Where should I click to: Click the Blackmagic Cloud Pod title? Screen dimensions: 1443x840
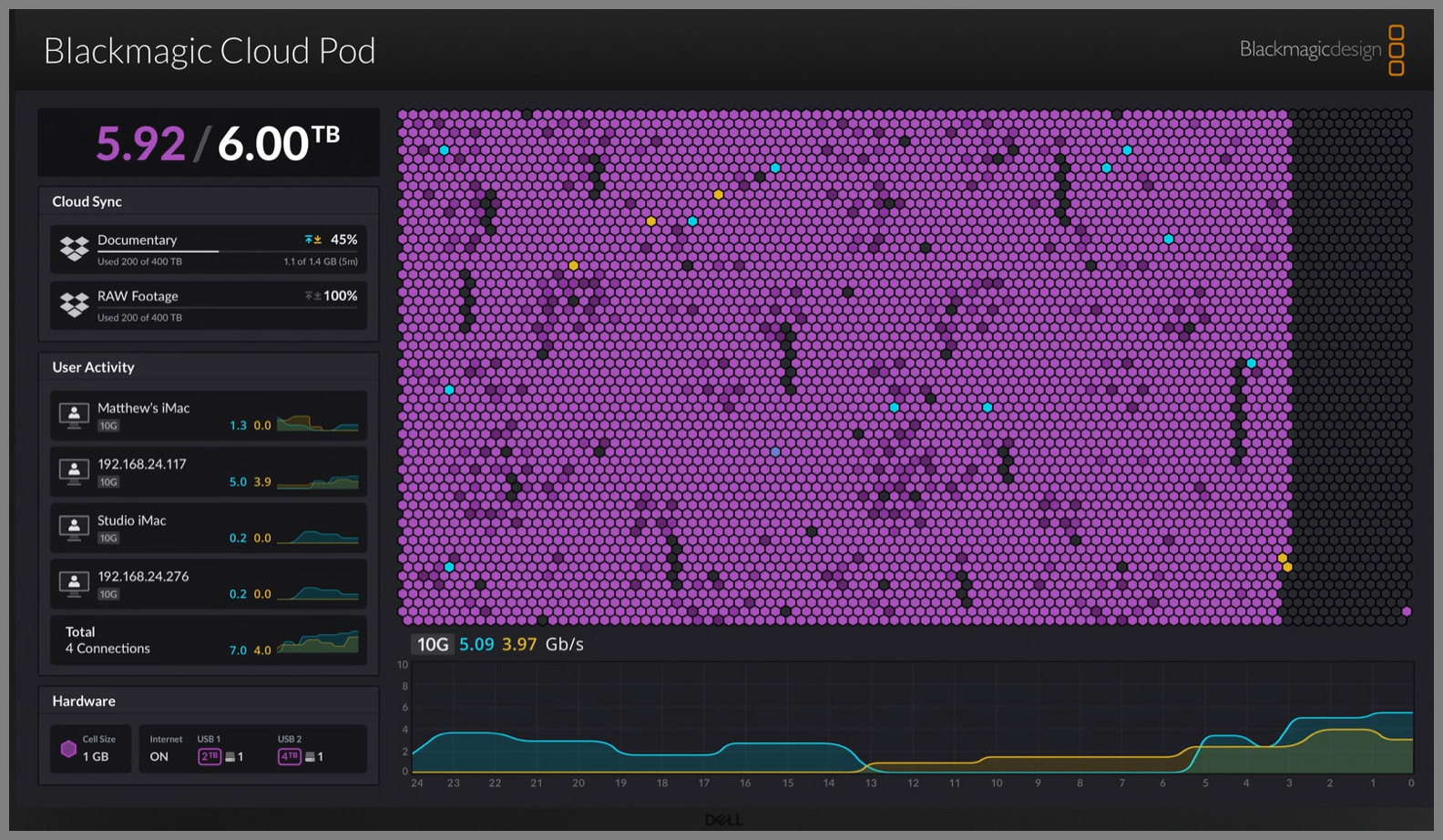coord(210,51)
